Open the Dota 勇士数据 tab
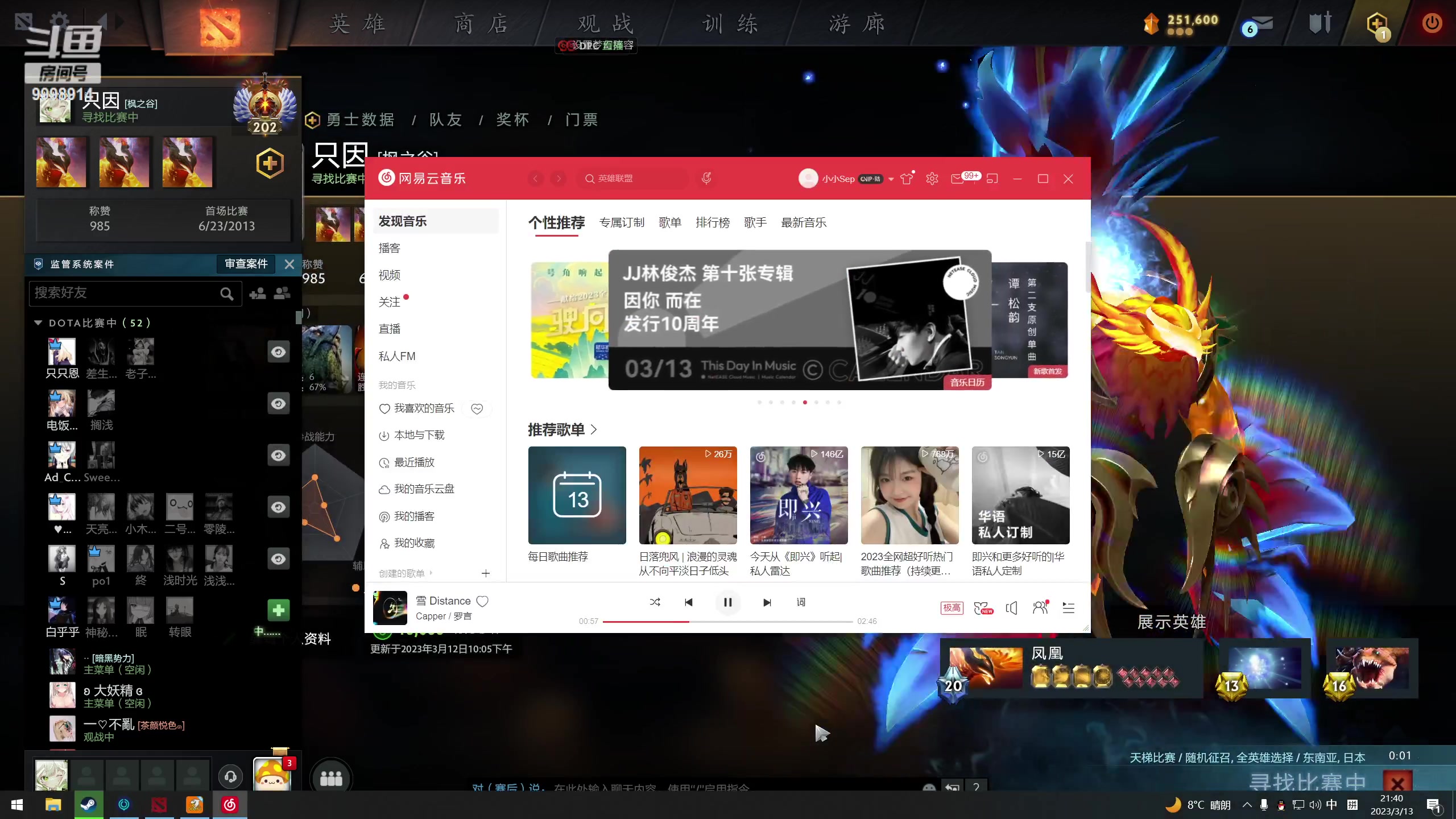 coord(360,120)
